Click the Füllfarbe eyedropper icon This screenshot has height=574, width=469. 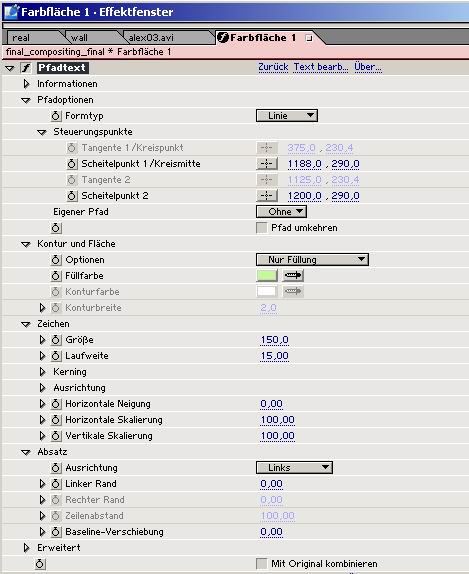[x=293, y=275]
